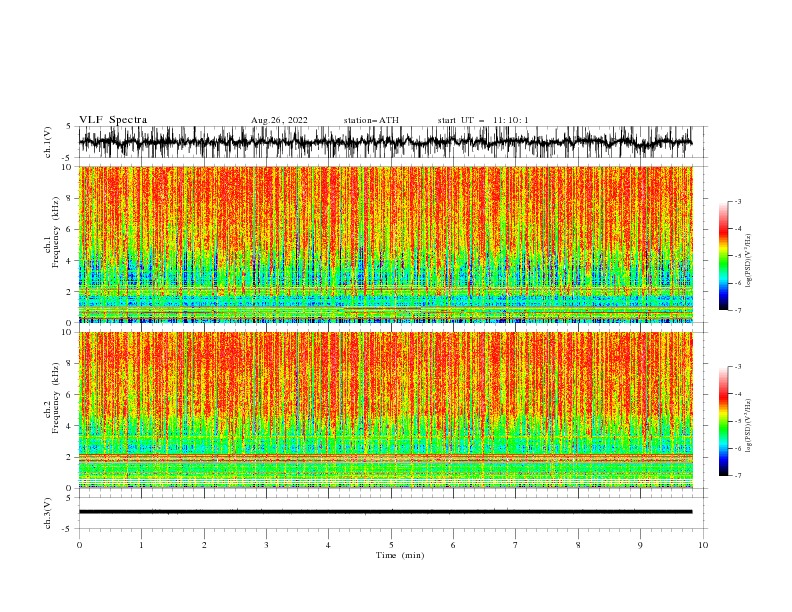The height and width of the screenshot is (612, 792).
Task: Click the "8" kHz tick on ch.1 axis
Action: (71, 198)
